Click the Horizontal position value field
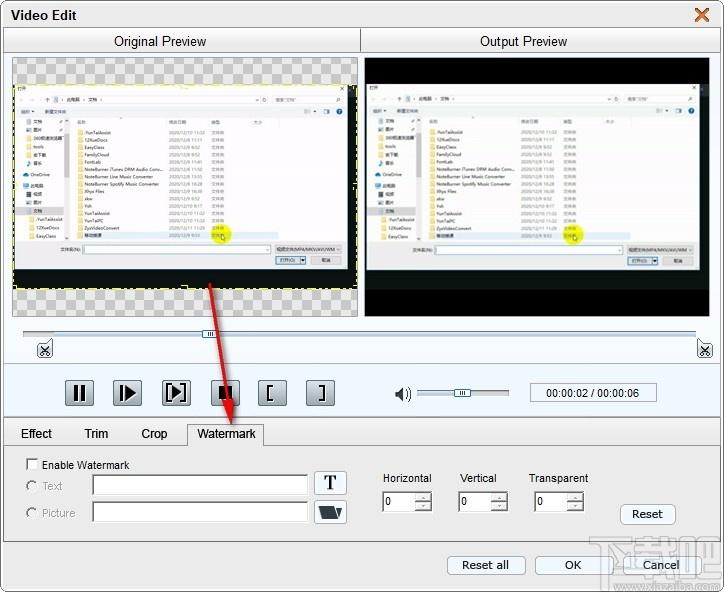The width and height of the screenshot is (724, 592). click(399, 501)
